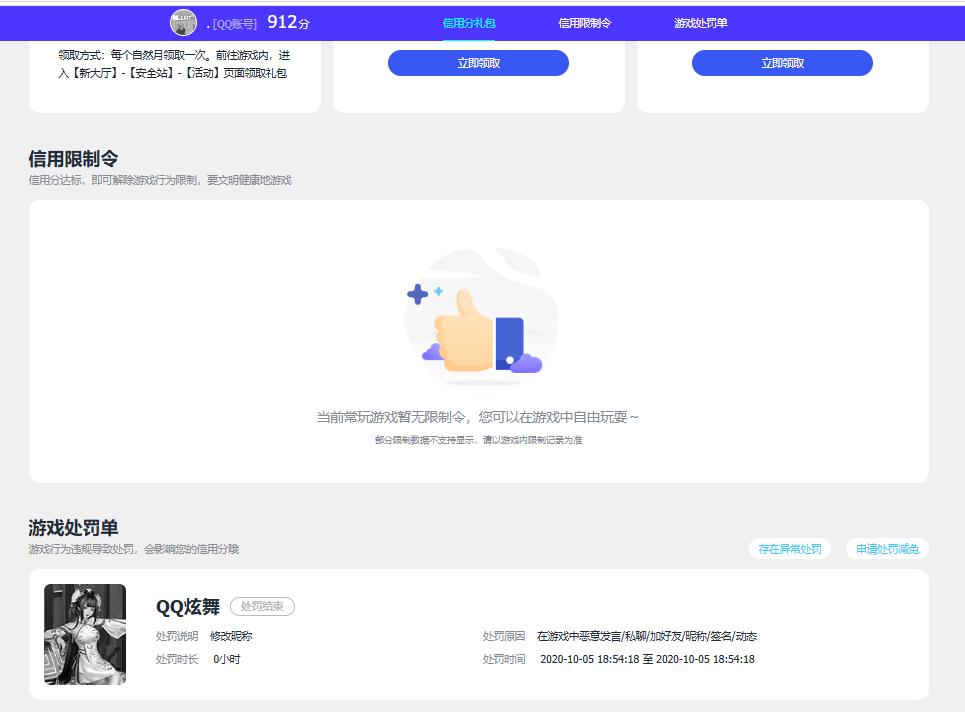Switch to 信用分礼包 tab
Viewport: 965px width, 712px height.
click(469, 23)
